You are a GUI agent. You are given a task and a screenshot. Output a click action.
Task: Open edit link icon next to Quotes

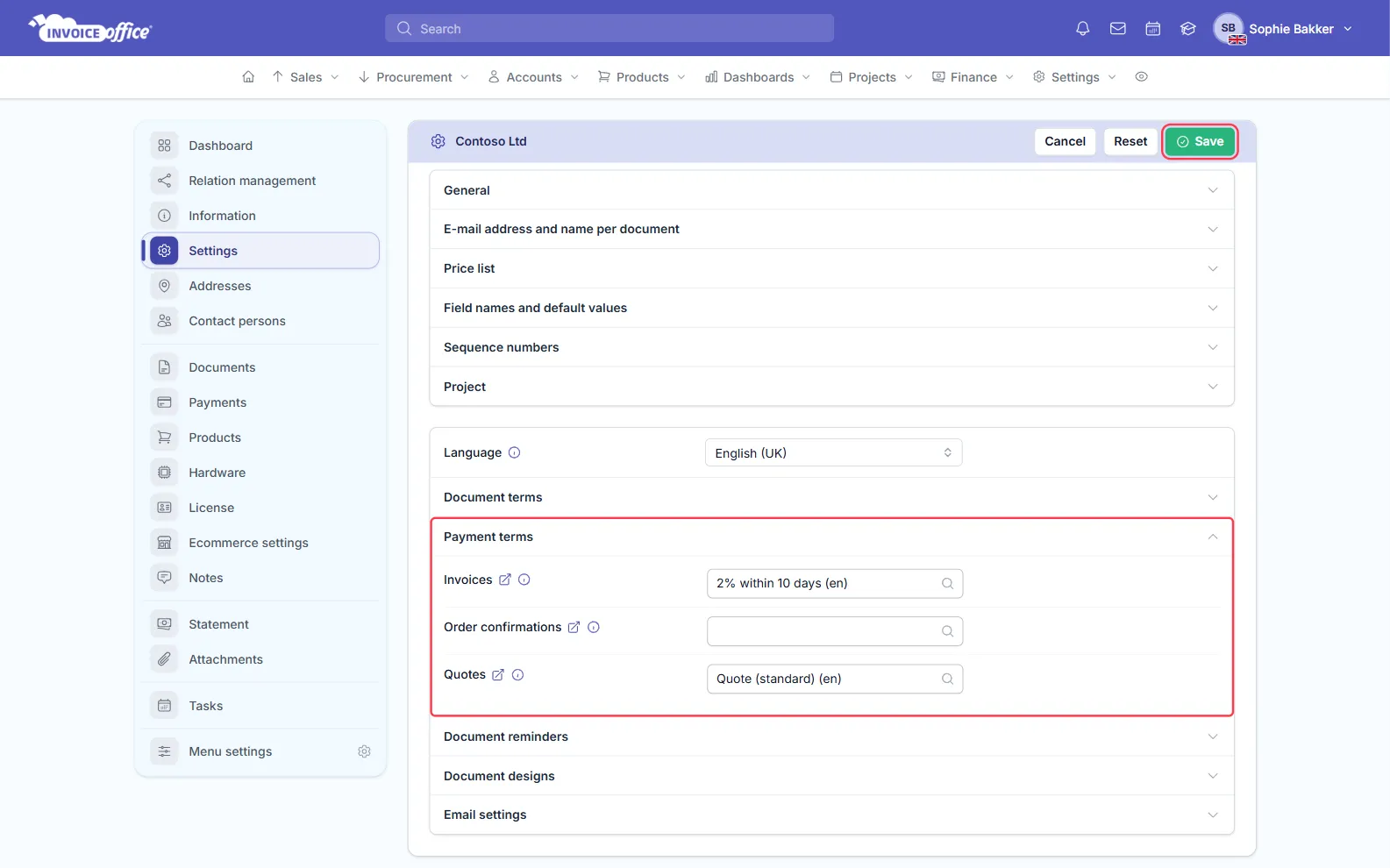[x=498, y=674]
